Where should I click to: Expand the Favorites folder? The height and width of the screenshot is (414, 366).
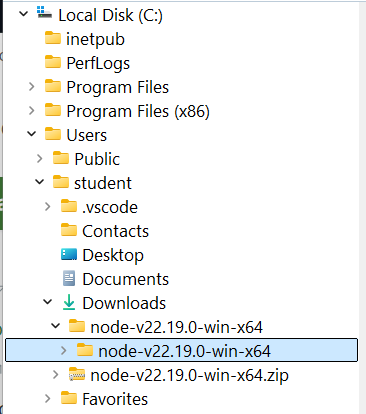click(x=48, y=399)
